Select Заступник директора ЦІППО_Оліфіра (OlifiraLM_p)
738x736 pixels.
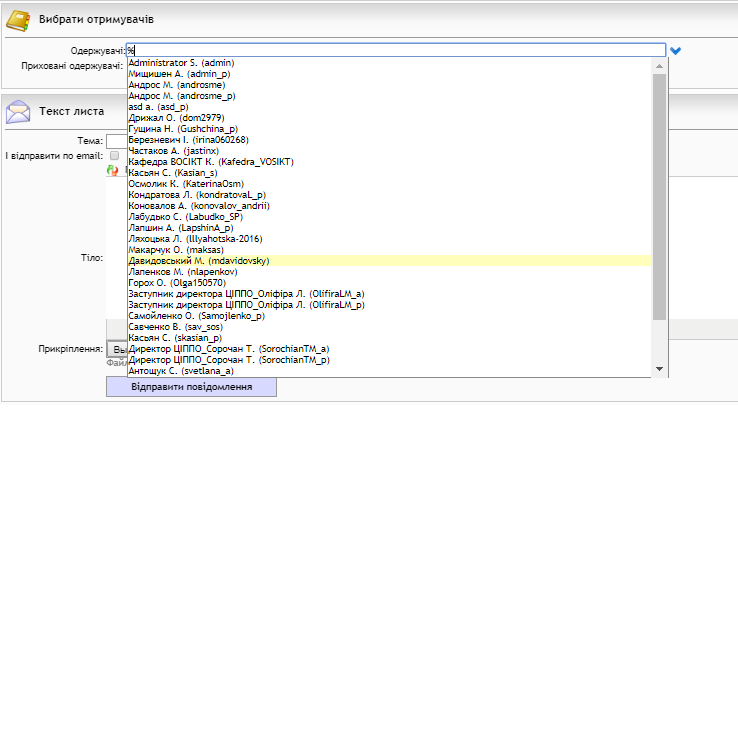click(389, 304)
